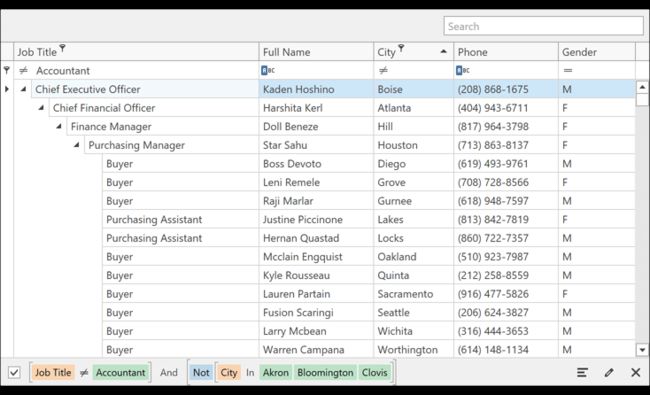Click the Atlanta city cell
Viewport: 650px width, 395px height.
(x=414, y=108)
